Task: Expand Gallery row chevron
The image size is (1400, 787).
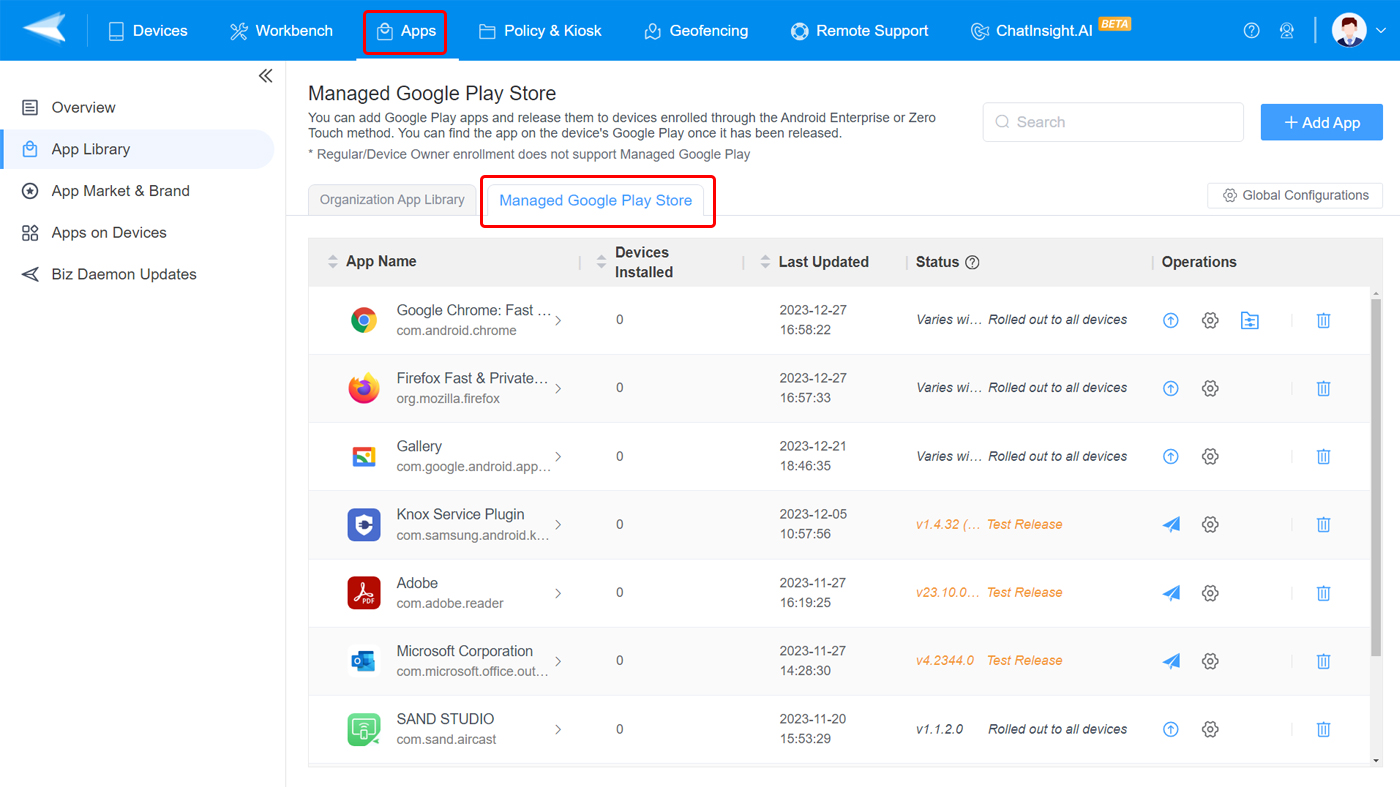Action: point(558,456)
